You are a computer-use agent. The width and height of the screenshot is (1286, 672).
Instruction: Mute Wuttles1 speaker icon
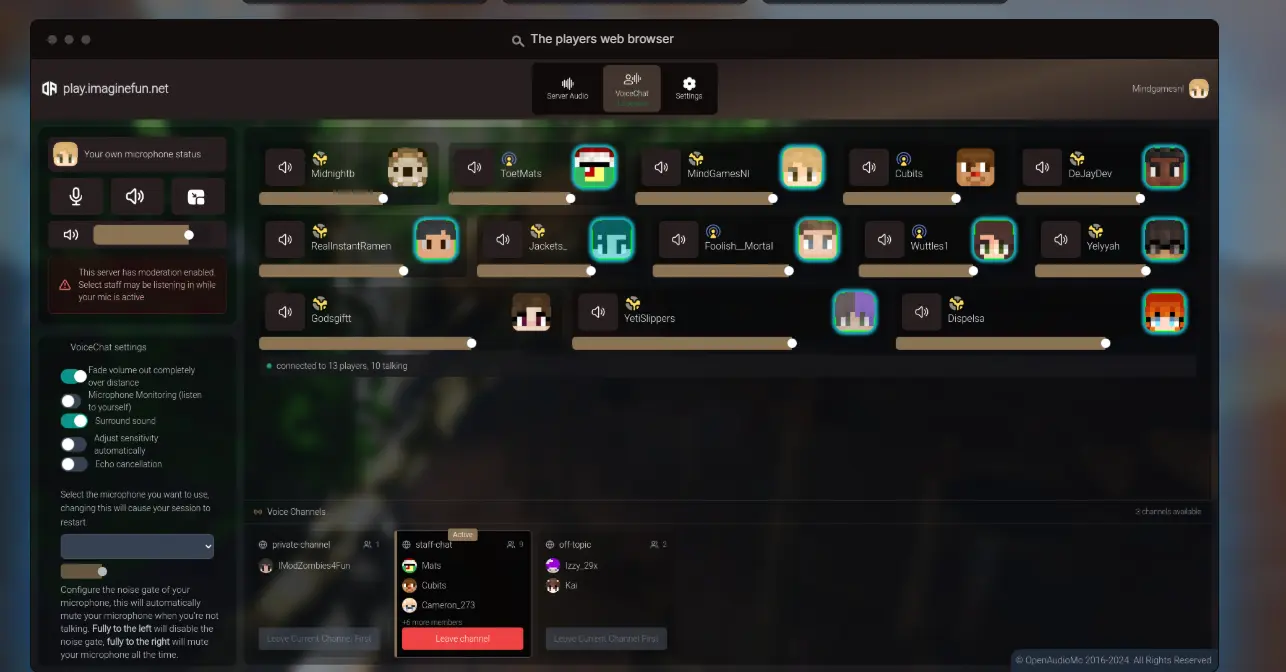pyautogui.click(x=884, y=239)
